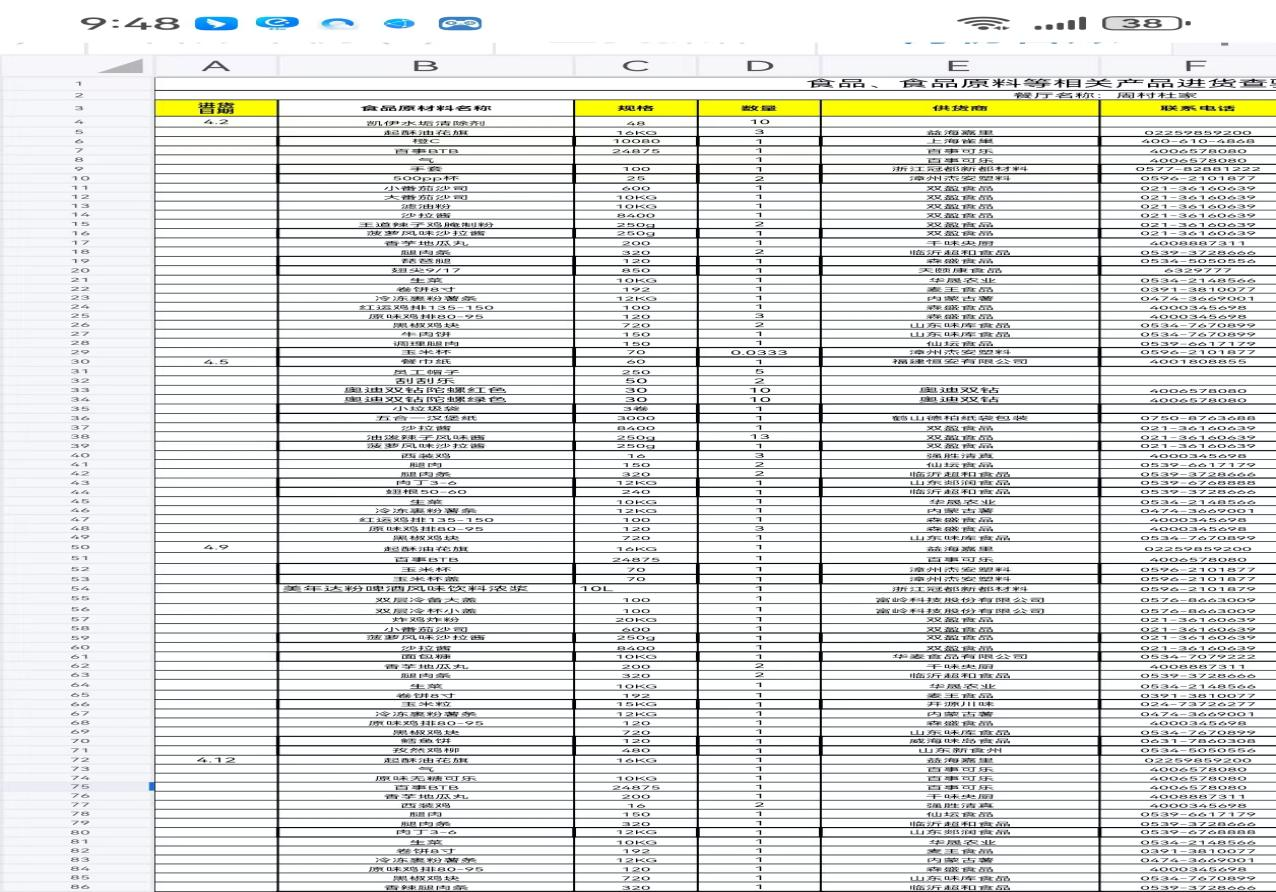The image size is (1276, 892).
Task: Select the 刮刮乐 item cell
Action: click(x=425, y=381)
